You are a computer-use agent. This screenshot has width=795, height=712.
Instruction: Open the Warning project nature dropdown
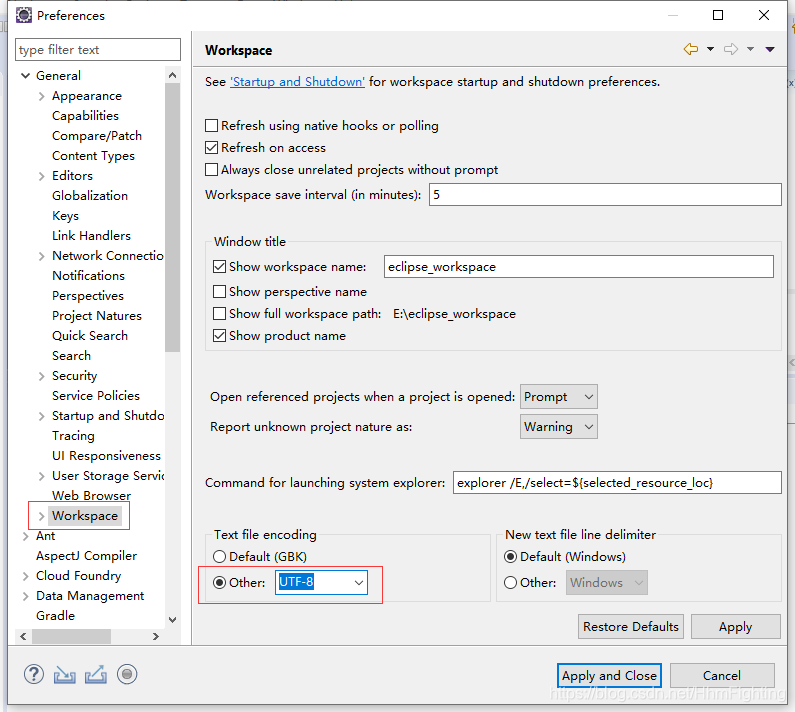(559, 426)
